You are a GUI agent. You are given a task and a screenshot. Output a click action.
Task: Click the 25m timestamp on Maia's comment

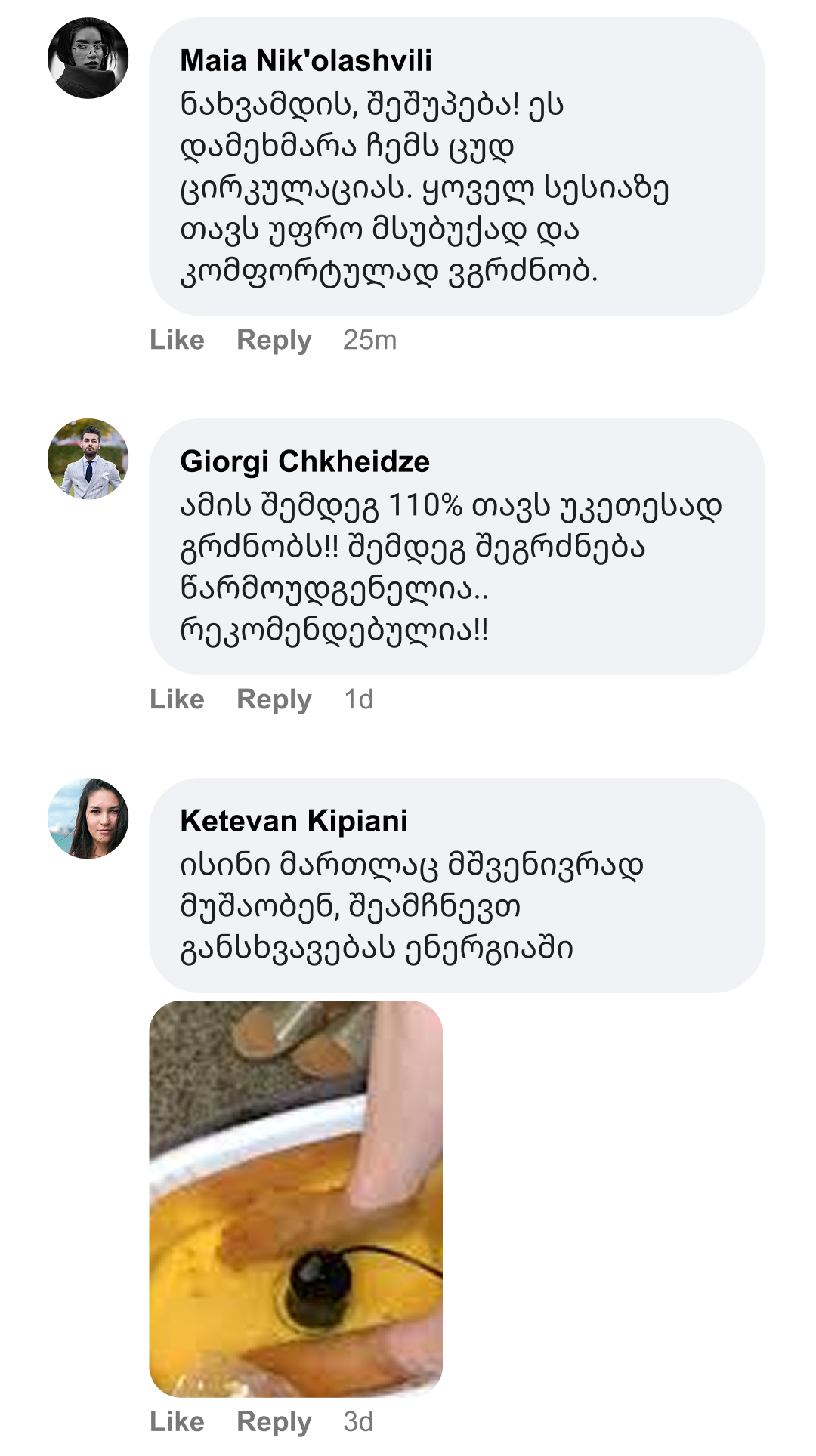click(x=369, y=340)
